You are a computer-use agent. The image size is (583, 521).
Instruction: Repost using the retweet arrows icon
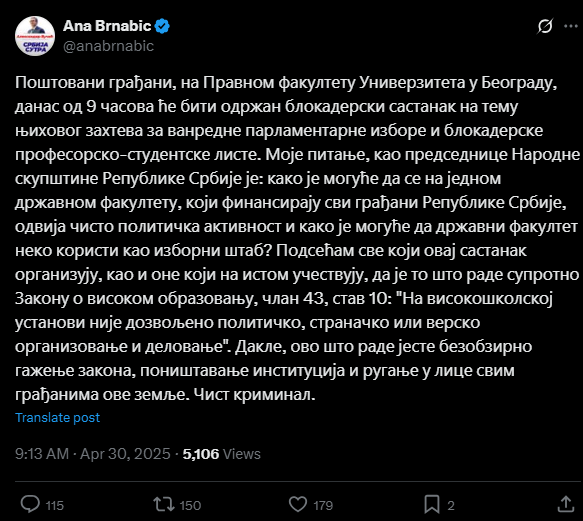164,505
